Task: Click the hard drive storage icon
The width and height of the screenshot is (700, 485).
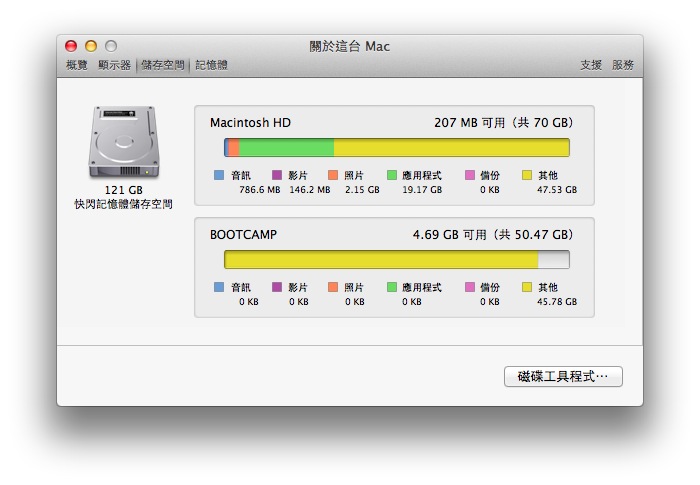Action: point(123,143)
